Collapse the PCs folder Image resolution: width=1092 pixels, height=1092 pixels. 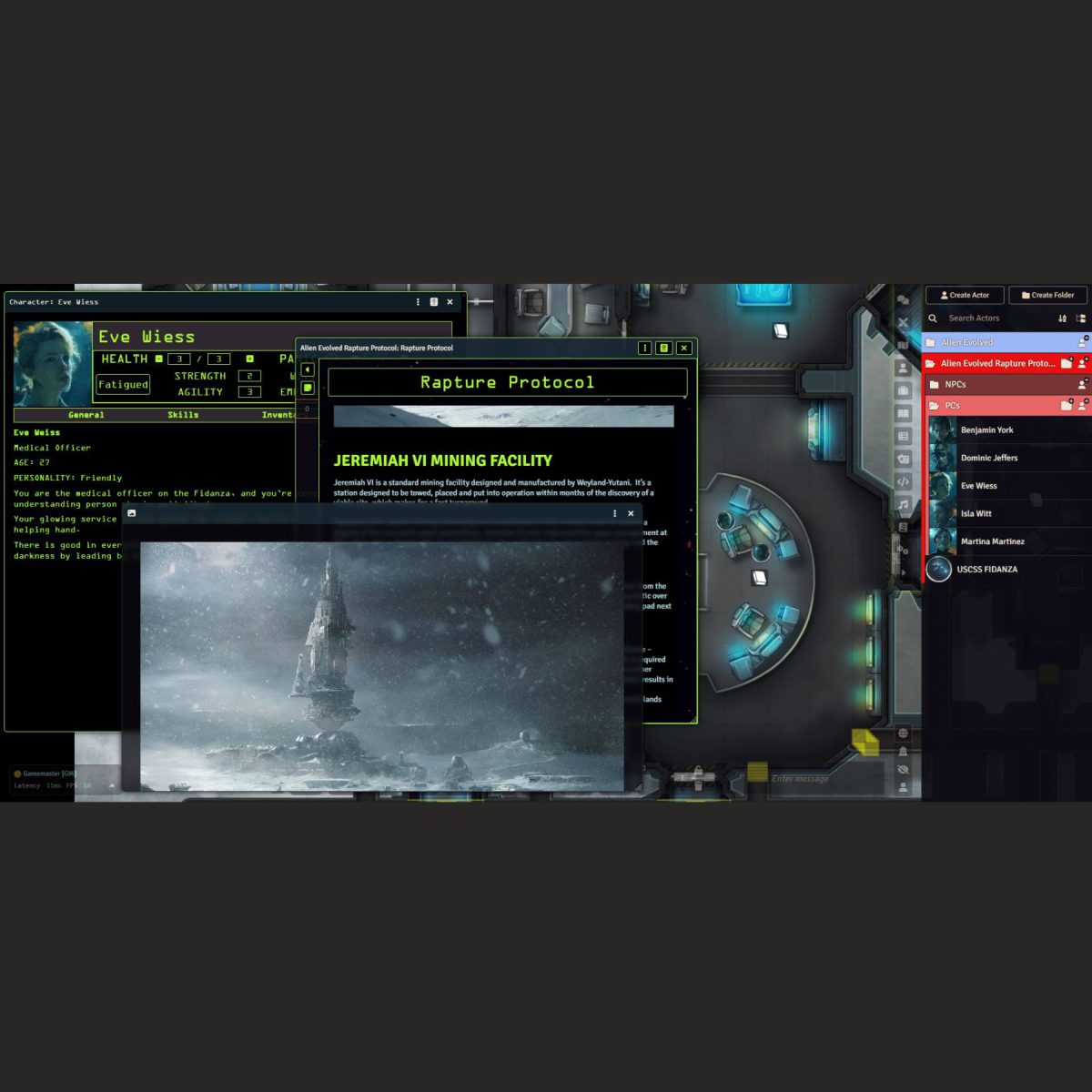point(952,406)
